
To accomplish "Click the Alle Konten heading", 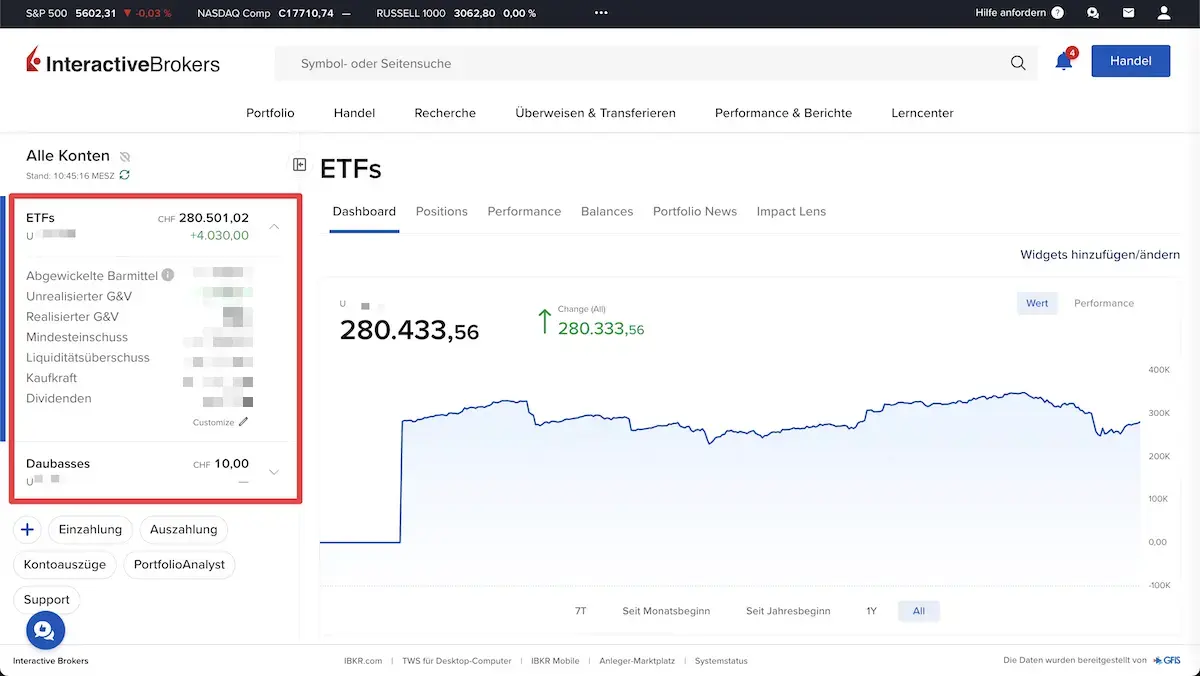I will (x=68, y=156).
